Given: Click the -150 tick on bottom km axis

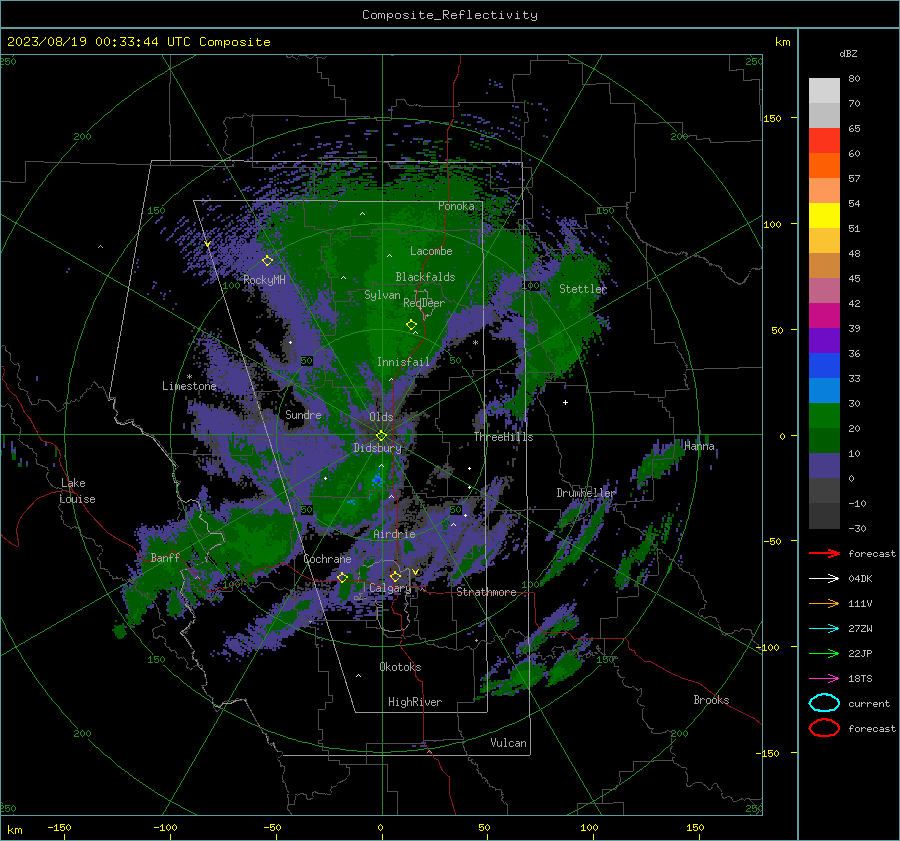Looking at the screenshot, I should point(59,828).
